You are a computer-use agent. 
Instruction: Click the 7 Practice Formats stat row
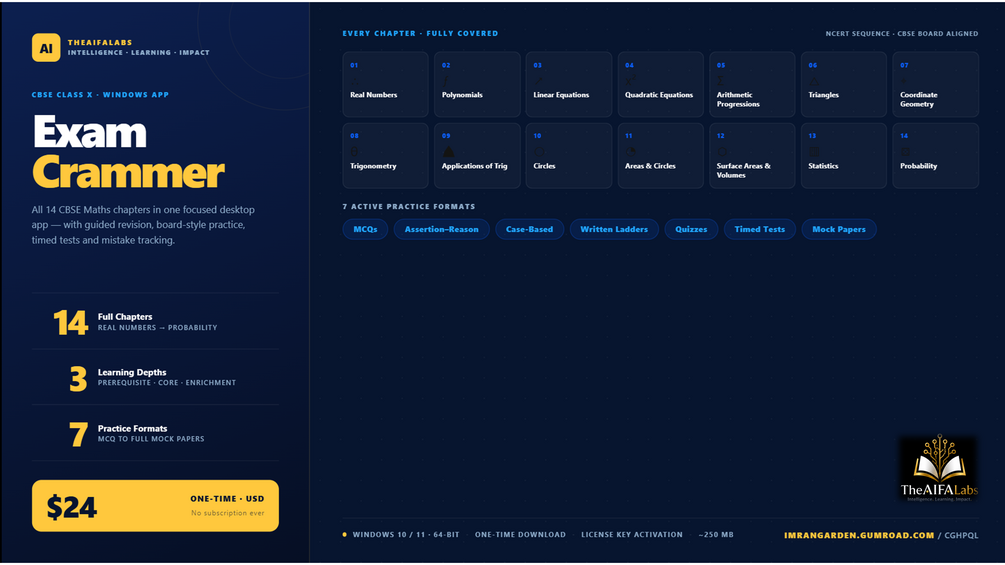[155, 433]
